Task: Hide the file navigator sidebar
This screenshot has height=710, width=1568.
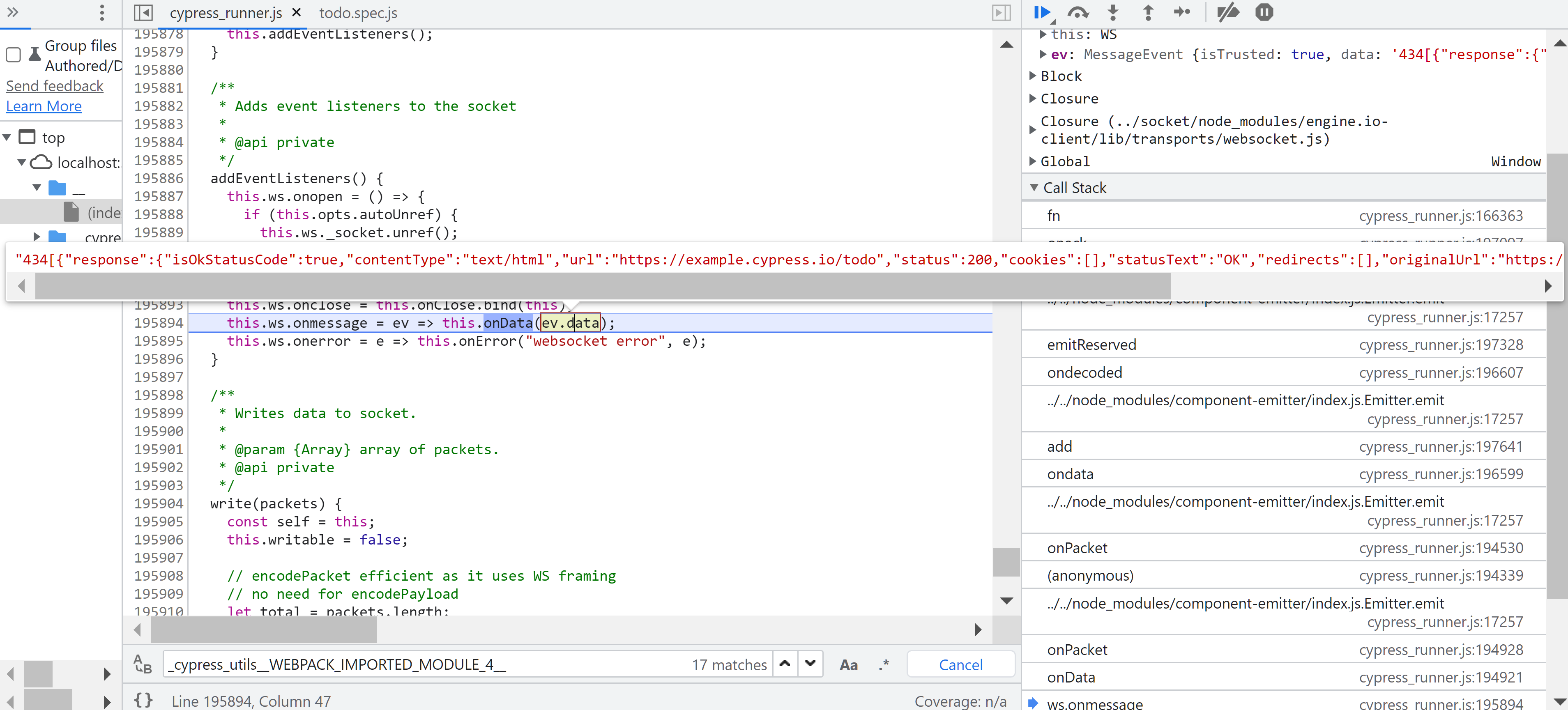Action: coord(143,12)
